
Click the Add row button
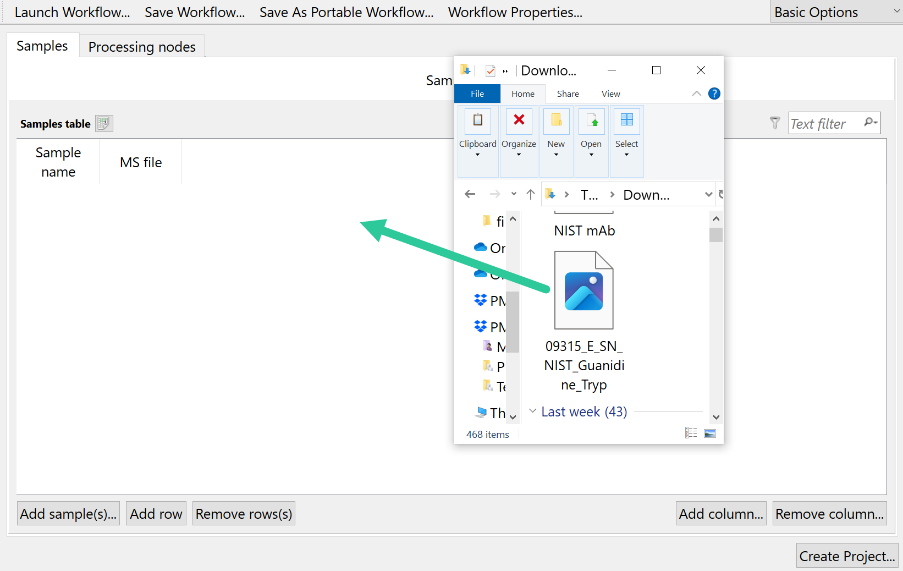156,513
